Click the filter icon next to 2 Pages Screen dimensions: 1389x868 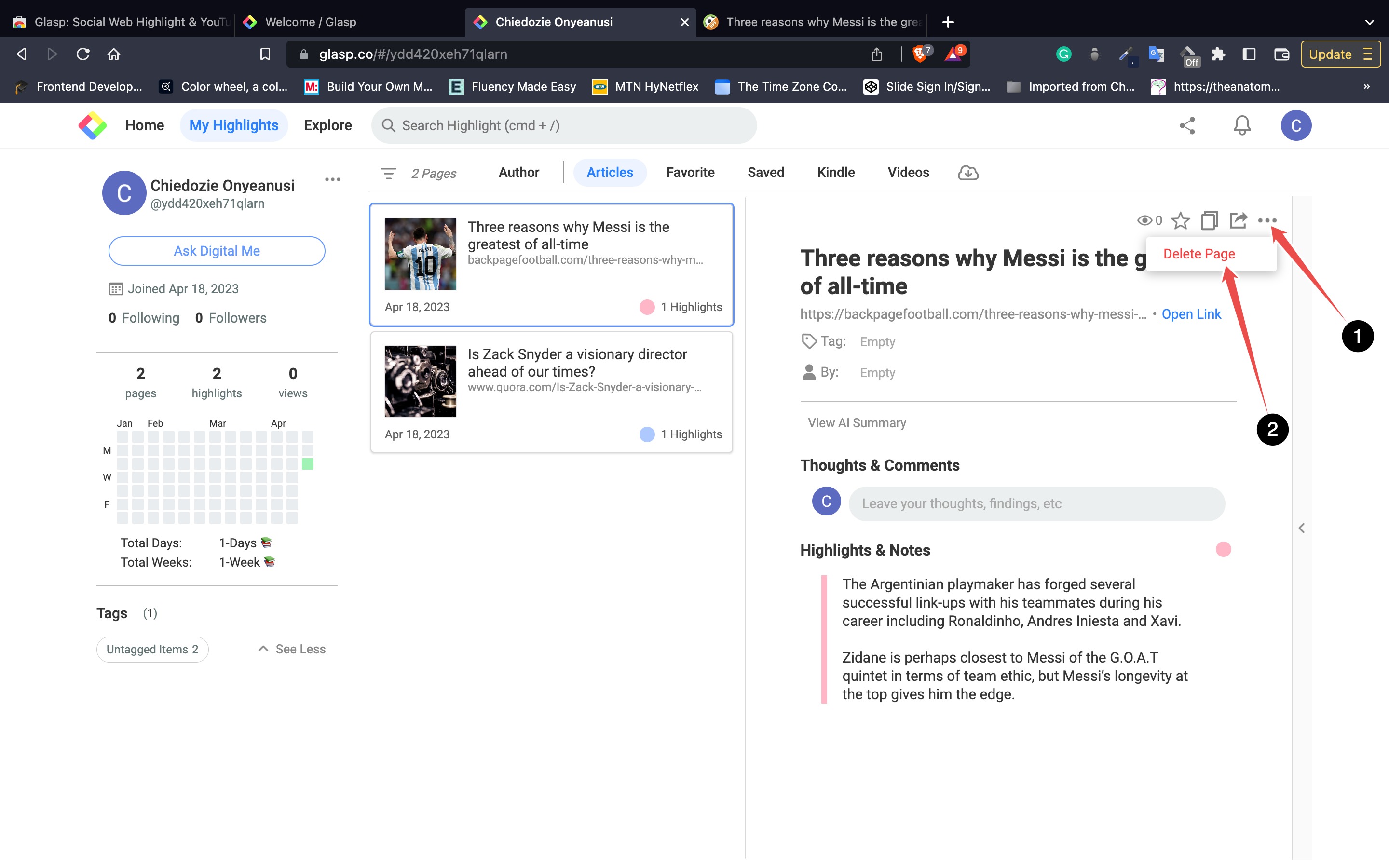coord(389,172)
